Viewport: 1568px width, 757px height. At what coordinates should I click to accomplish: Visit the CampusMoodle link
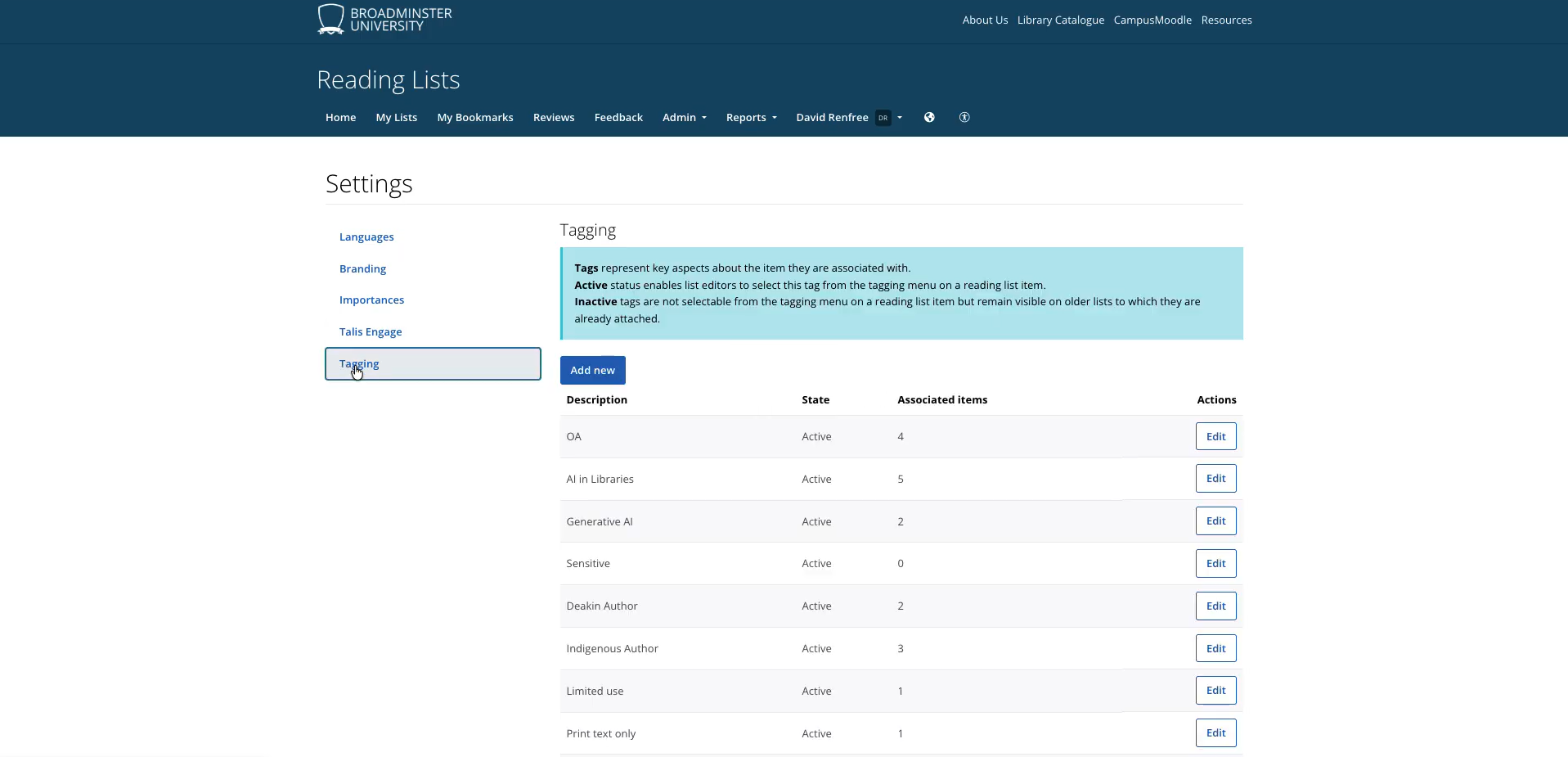[x=1152, y=20]
